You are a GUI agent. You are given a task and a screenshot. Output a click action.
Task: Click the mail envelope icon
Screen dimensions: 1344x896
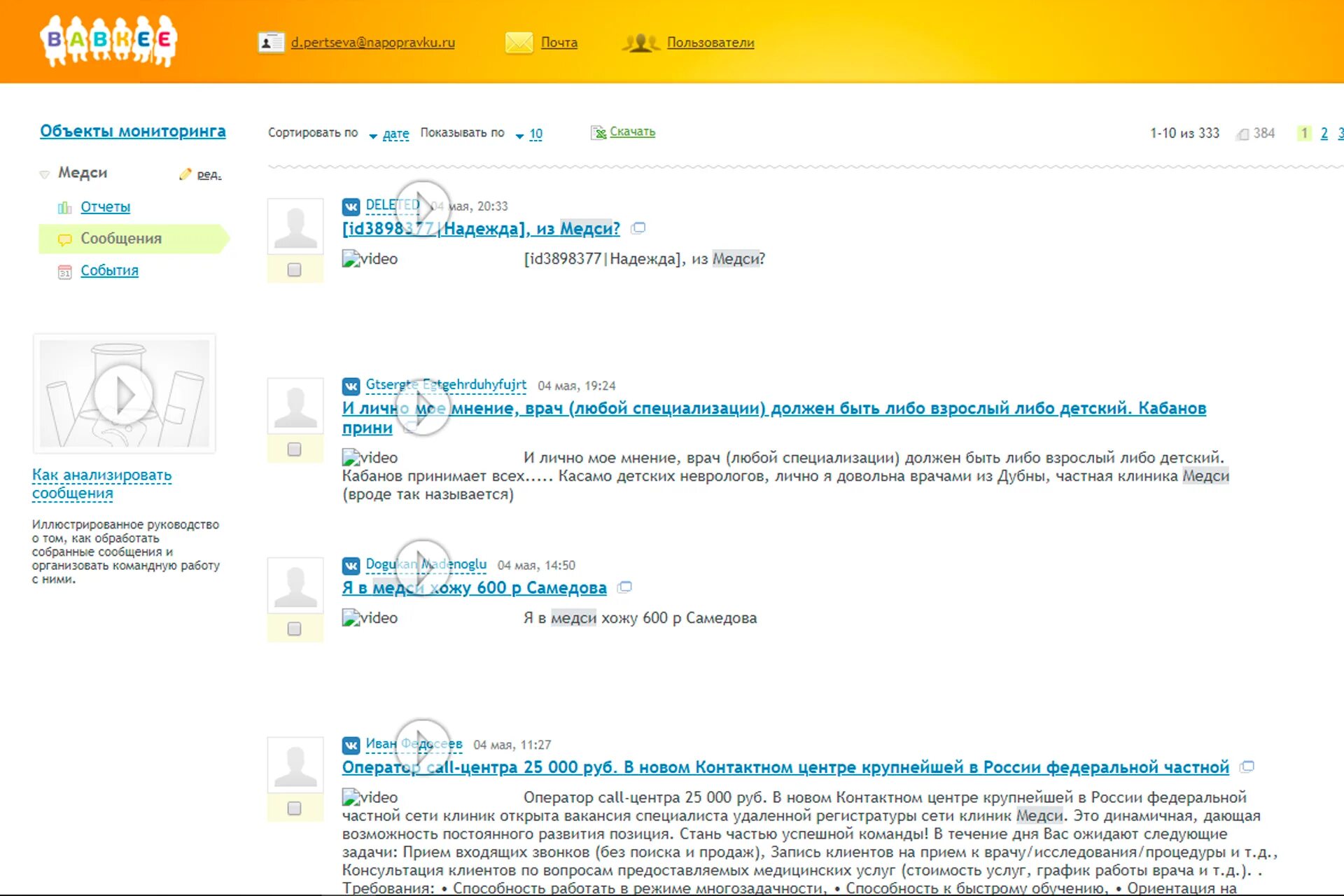pyautogui.click(x=519, y=43)
